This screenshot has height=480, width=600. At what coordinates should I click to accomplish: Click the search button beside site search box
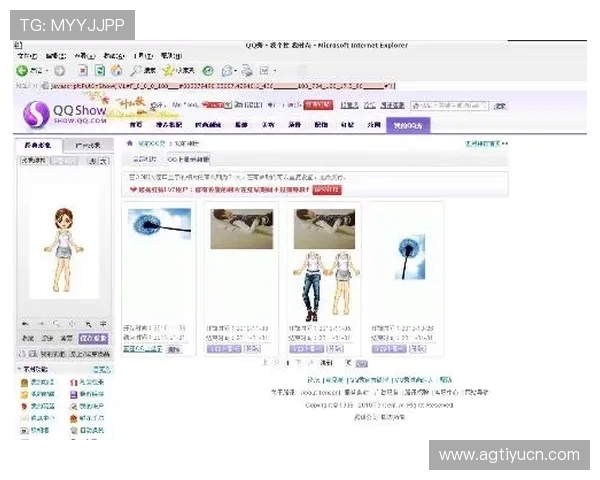pyautogui.click(x=500, y=106)
